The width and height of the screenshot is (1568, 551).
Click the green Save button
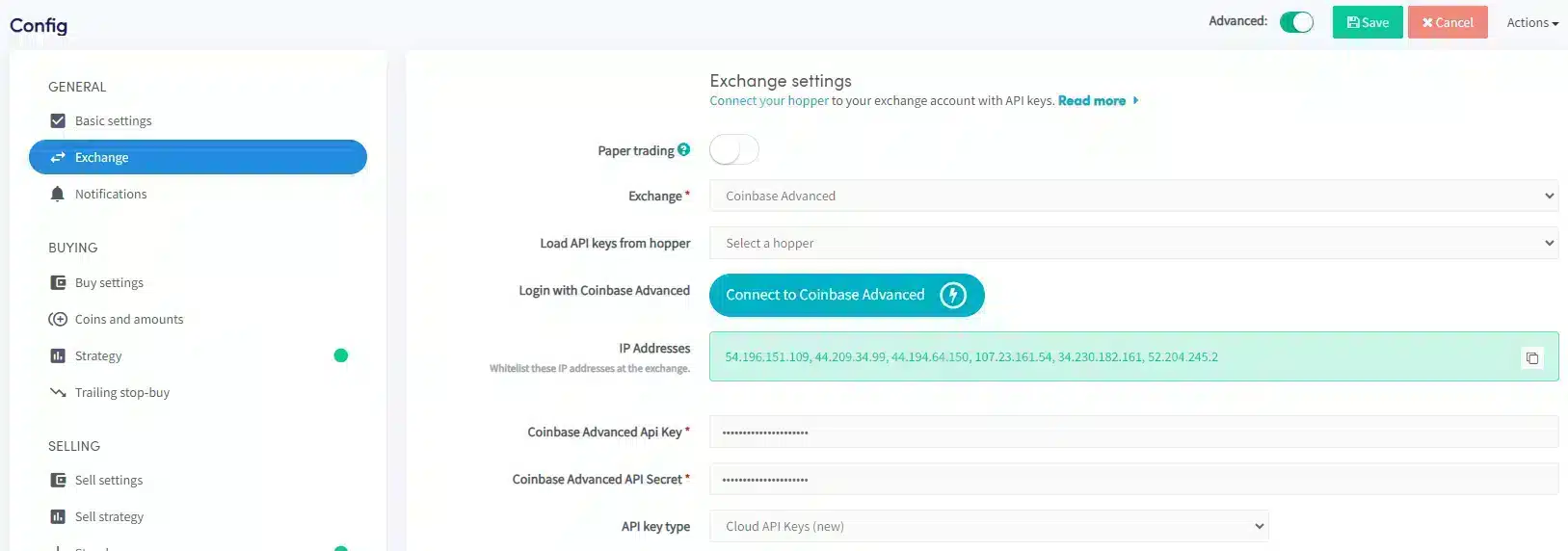tap(1368, 22)
